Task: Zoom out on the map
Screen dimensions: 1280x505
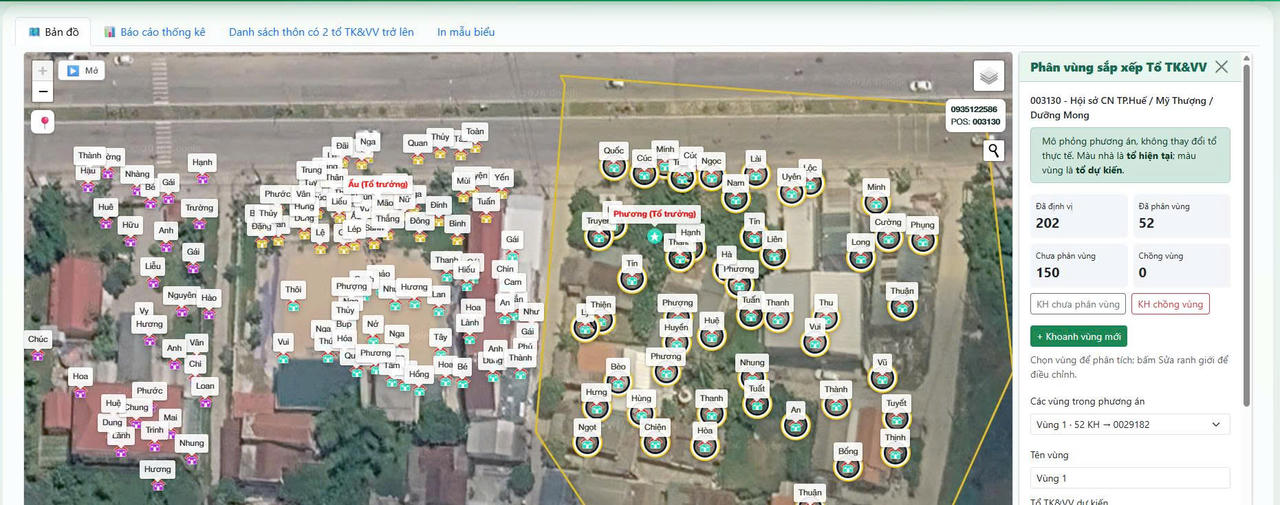Action: pos(42,92)
